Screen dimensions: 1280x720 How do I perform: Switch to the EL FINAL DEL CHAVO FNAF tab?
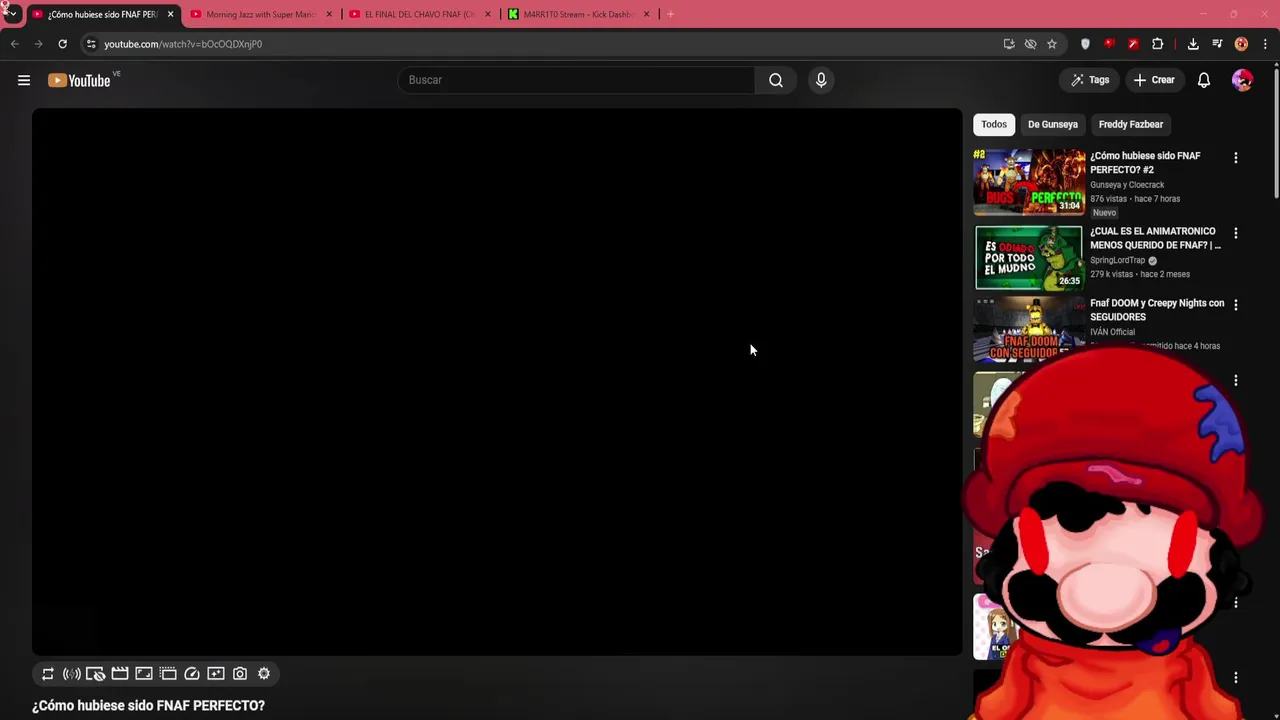click(419, 14)
